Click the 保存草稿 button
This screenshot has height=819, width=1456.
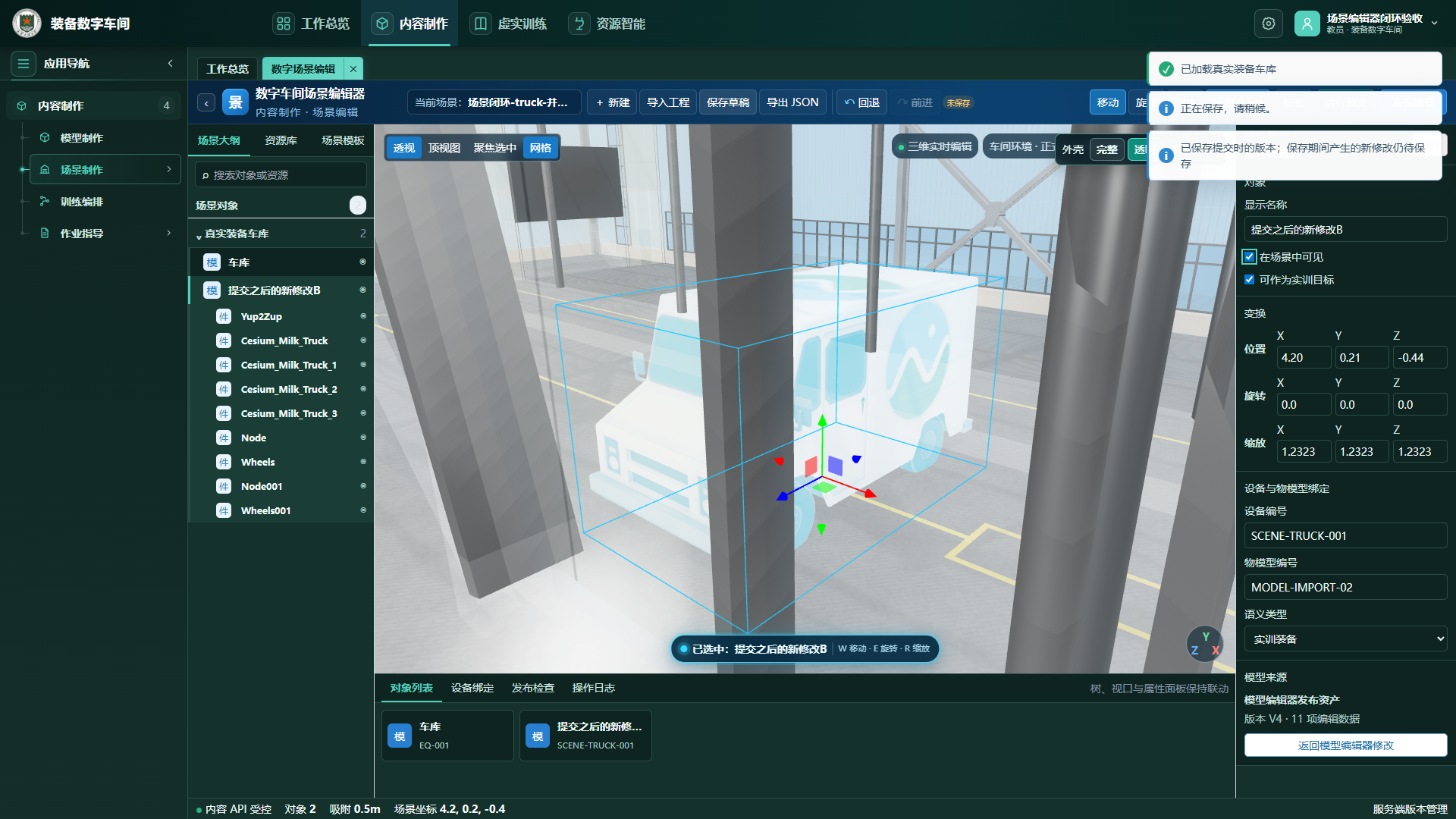pos(728,102)
